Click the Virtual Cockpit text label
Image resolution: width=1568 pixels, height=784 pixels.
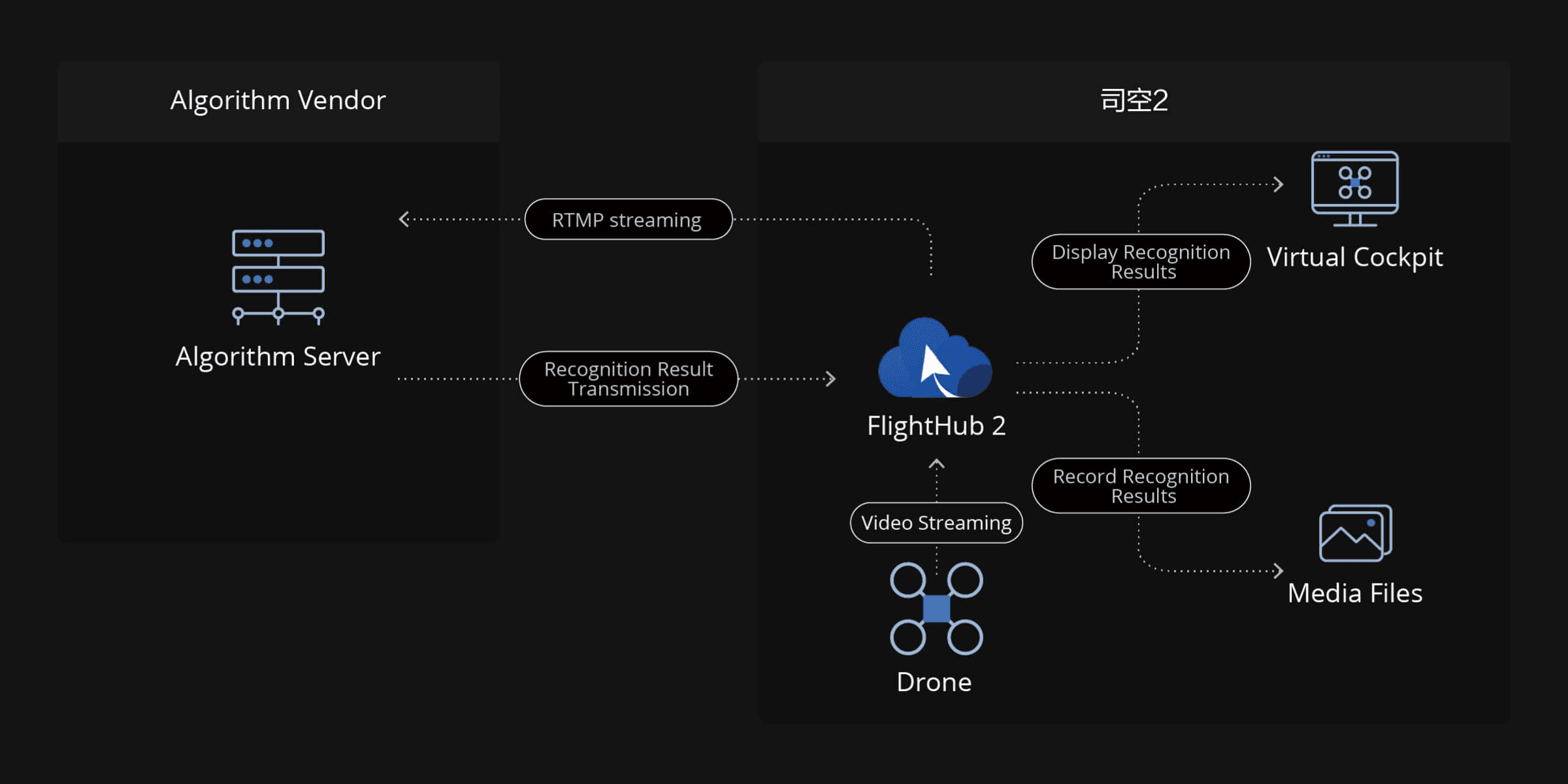click(1354, 257)
